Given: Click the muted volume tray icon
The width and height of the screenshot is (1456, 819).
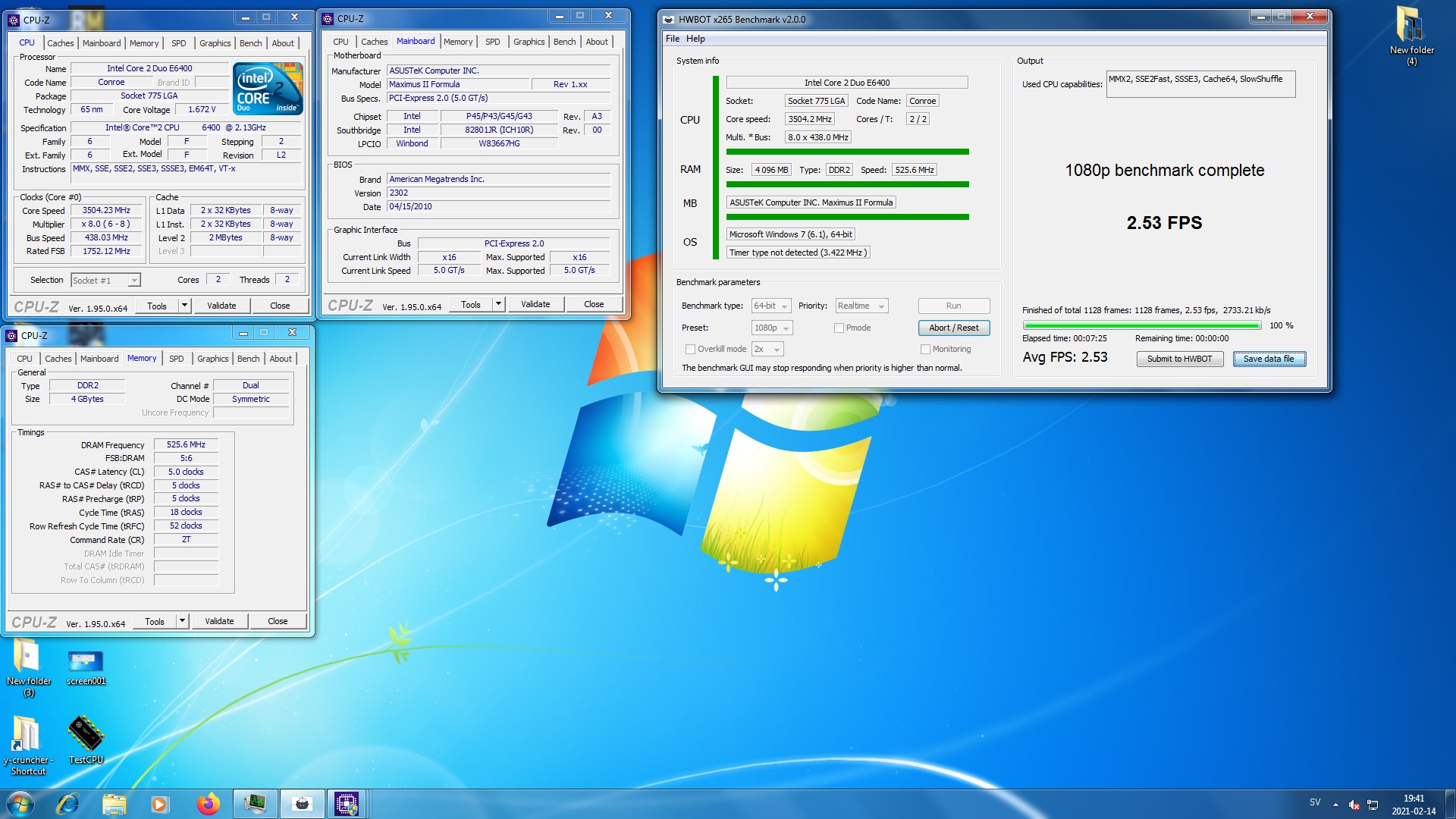Looking at the screenshot, I should 1354,805.
